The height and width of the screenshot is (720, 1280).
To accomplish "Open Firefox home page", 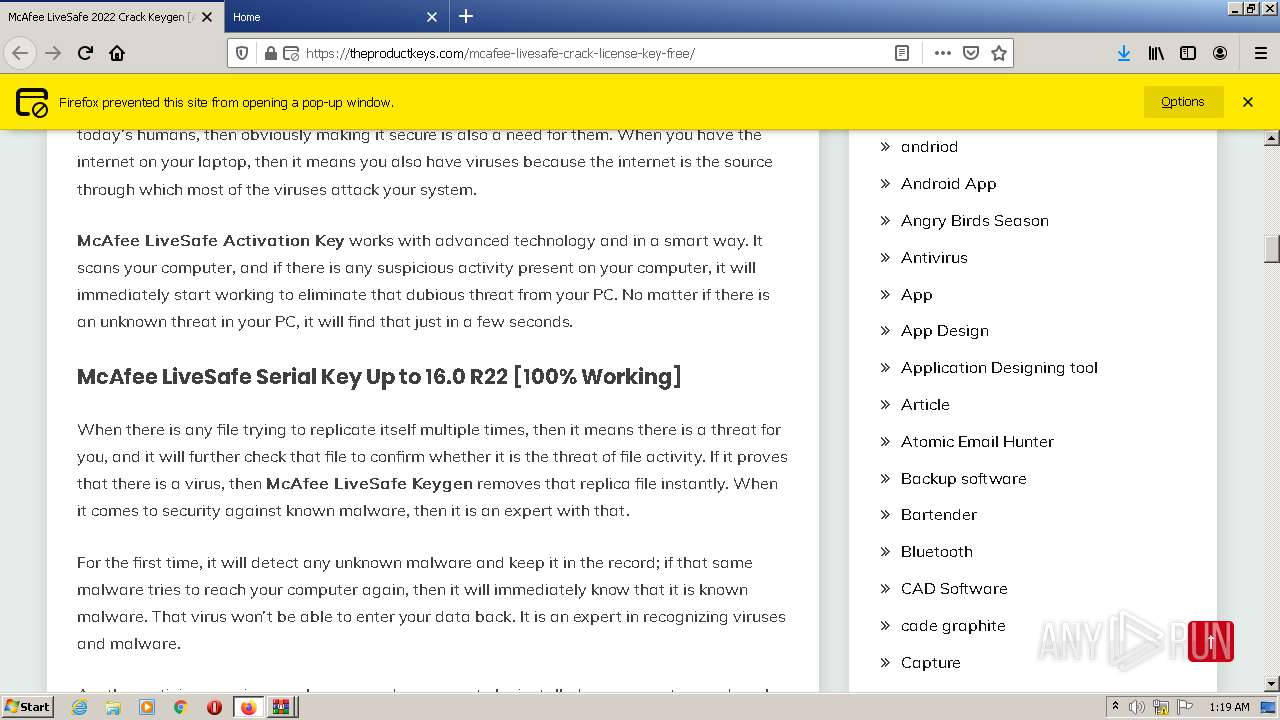I will [117, 53].
